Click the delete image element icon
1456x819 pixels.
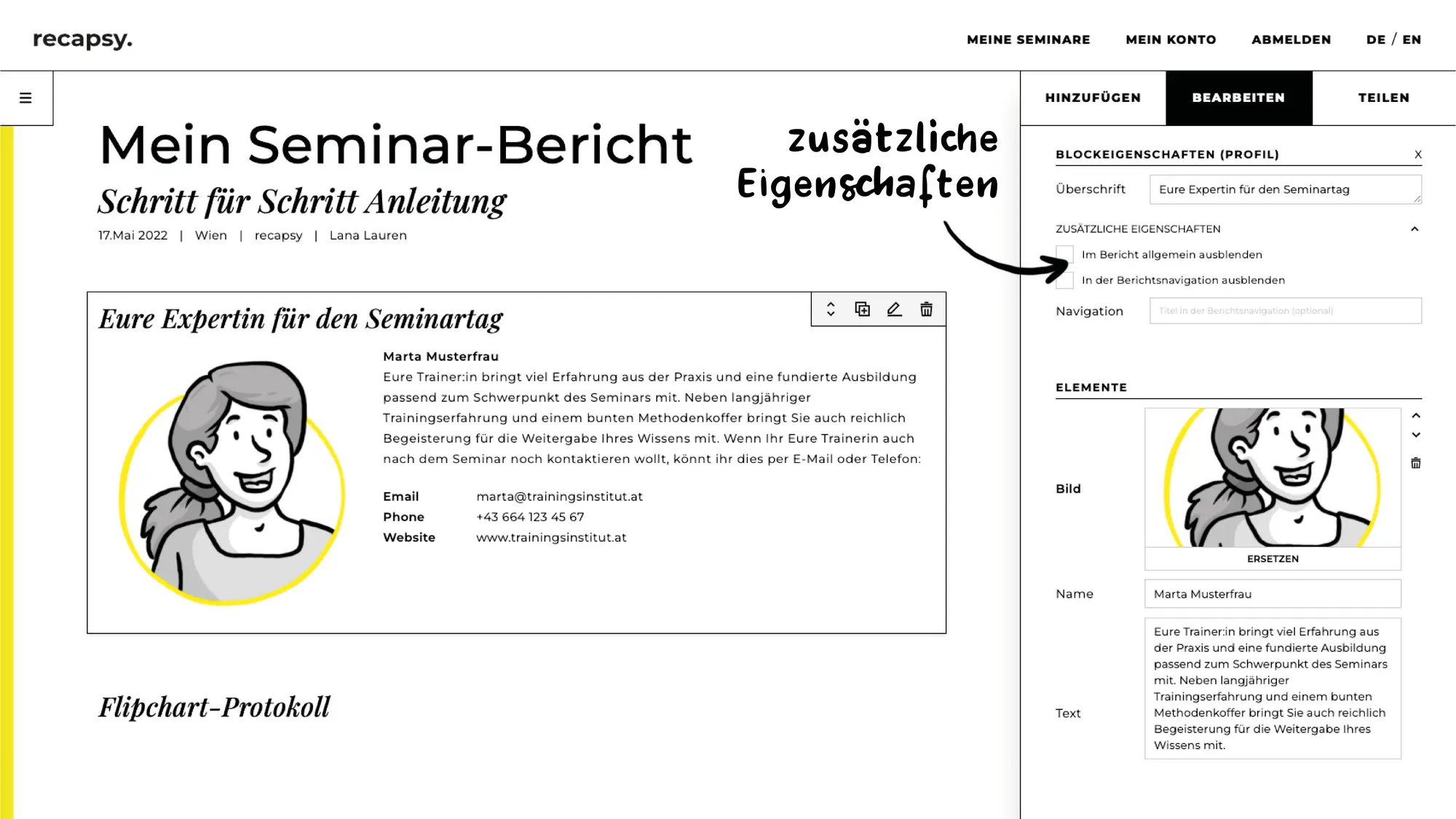click(x=1417, y=462)
